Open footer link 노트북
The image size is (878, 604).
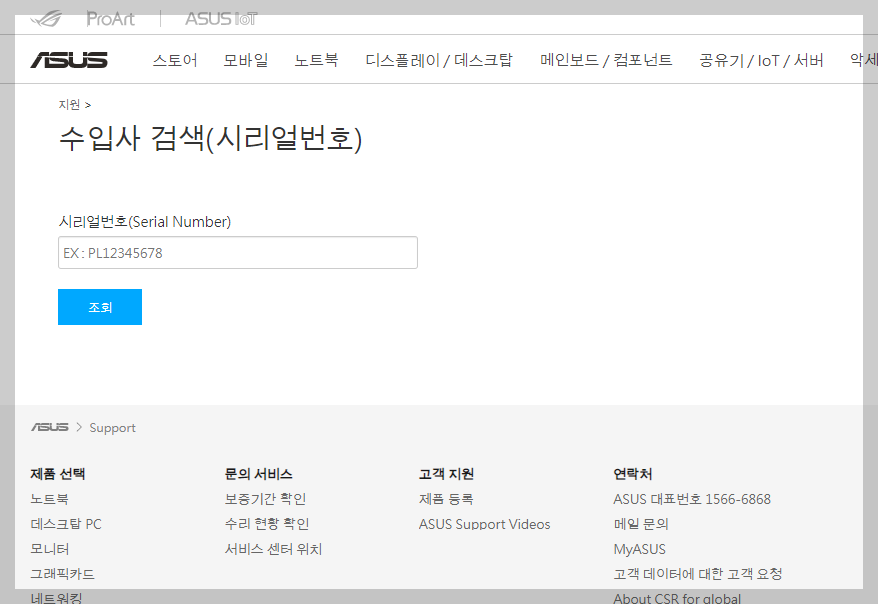(49, 499)
